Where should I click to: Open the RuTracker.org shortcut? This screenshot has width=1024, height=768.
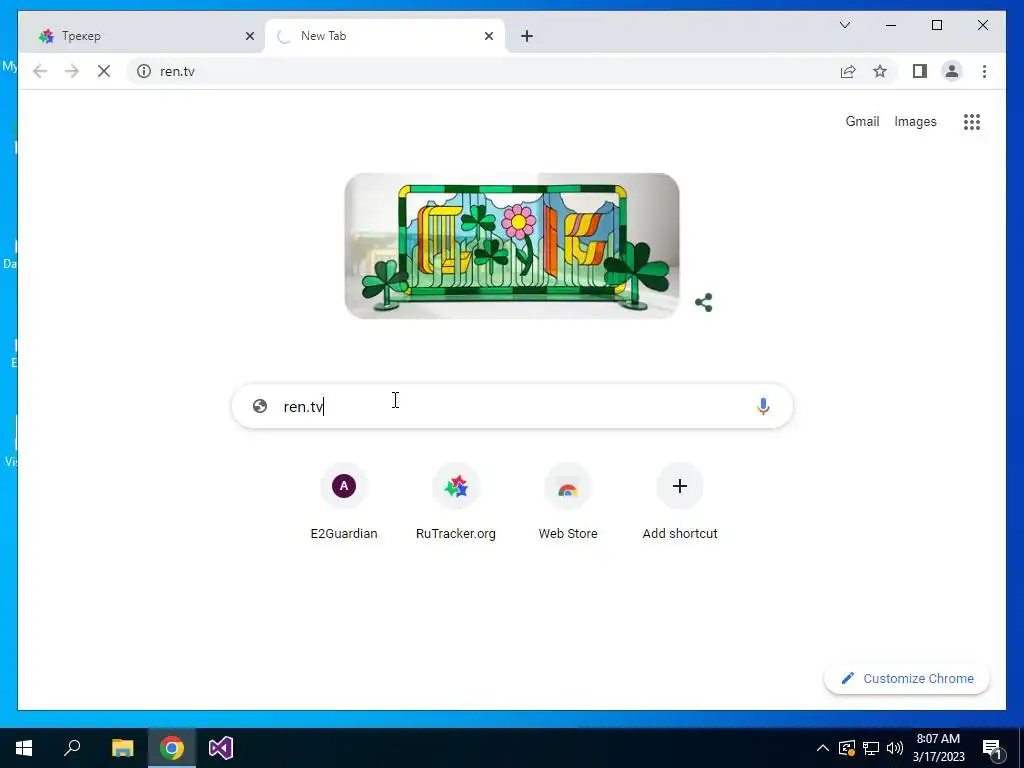pos(456,502)
